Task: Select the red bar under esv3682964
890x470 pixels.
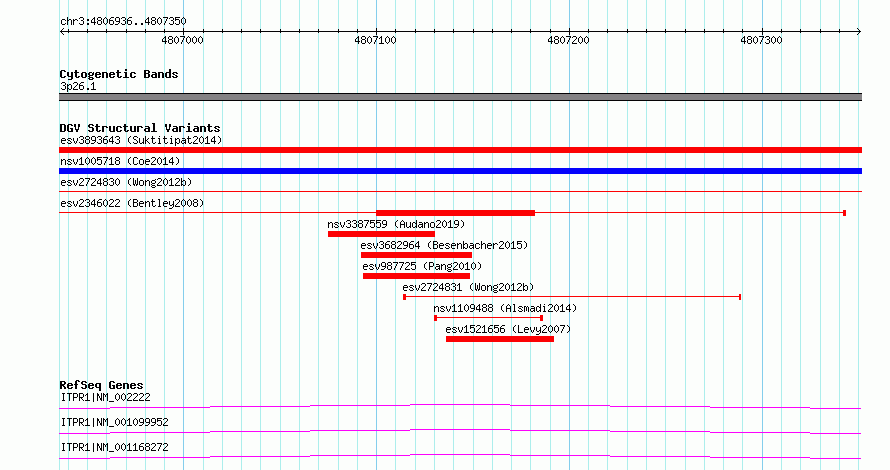Action: tap(417, 255)
